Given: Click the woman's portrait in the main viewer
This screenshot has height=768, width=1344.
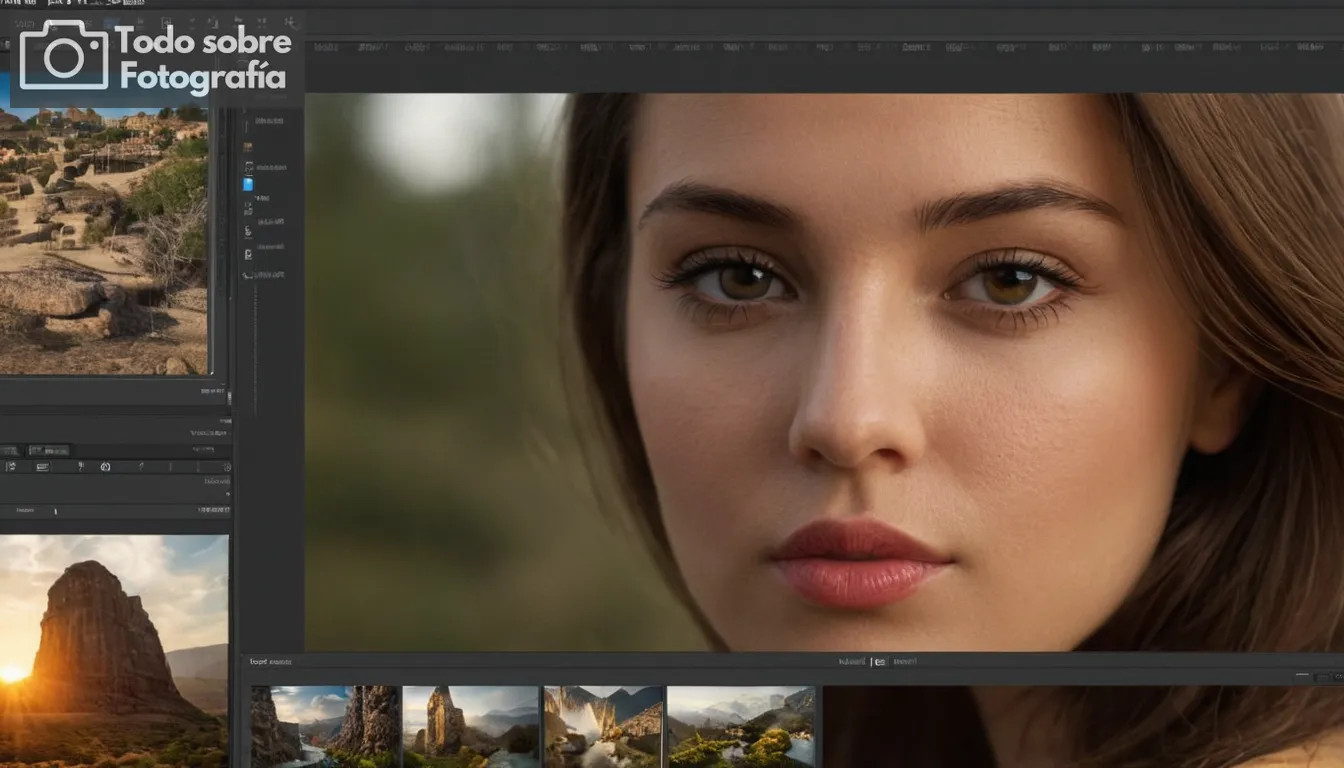Looking at the screenshot, I should pos(824,372).
